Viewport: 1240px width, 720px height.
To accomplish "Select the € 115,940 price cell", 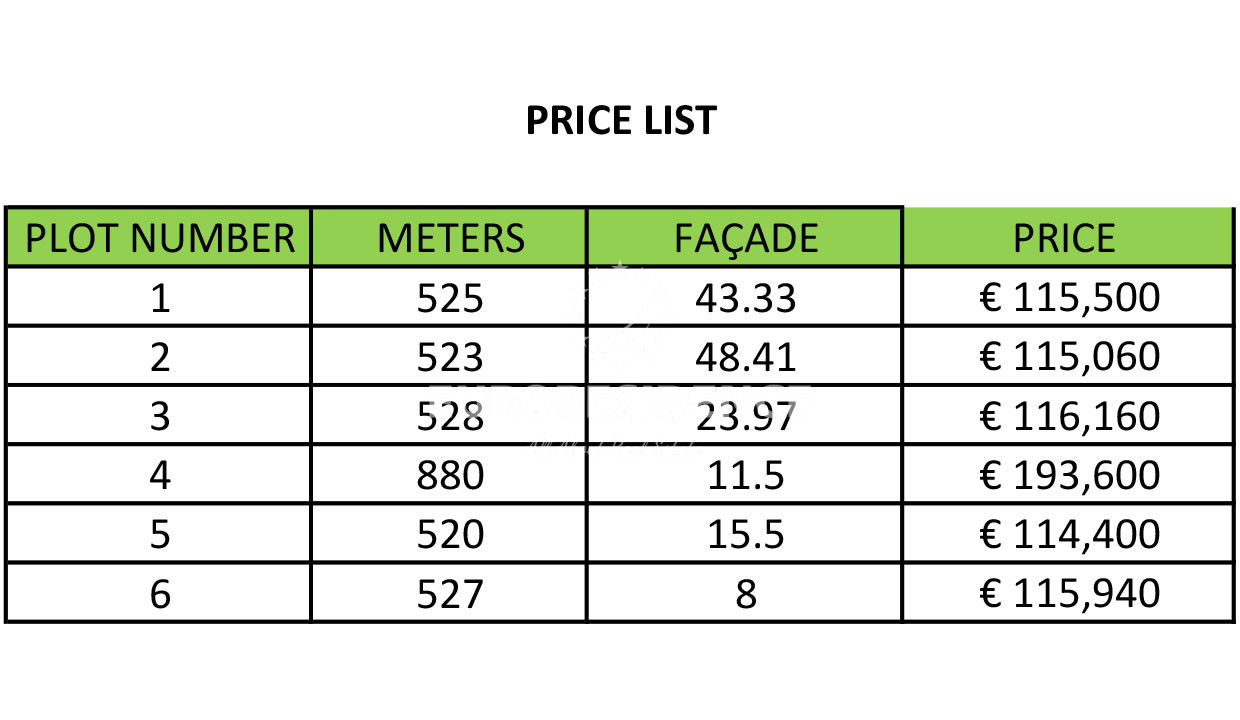I will (1068, 592).
